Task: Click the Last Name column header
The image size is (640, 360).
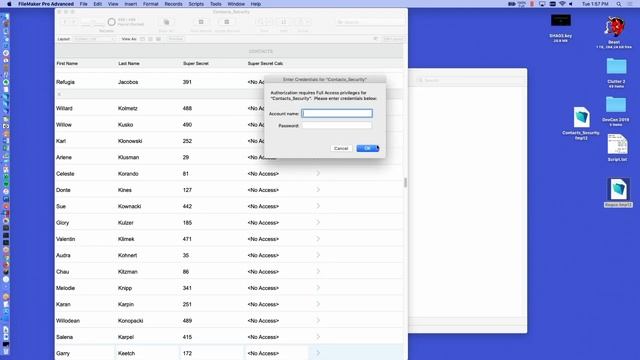Action: point(129,63)
